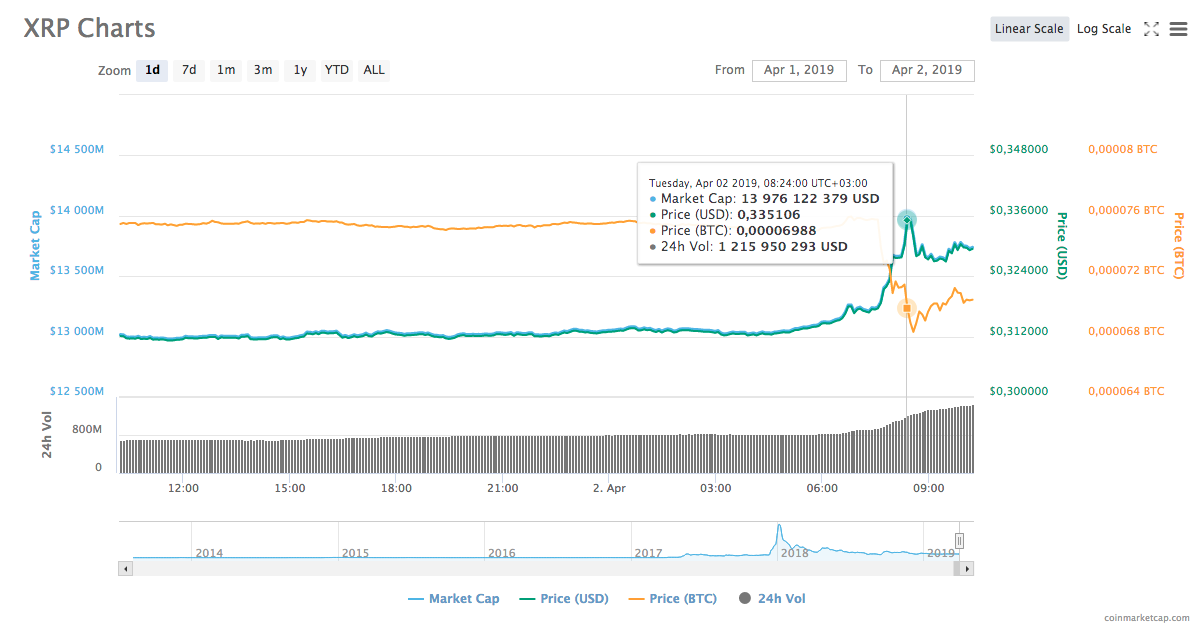
Task: Edit the From date field
Action: click(x=798, y=70)
